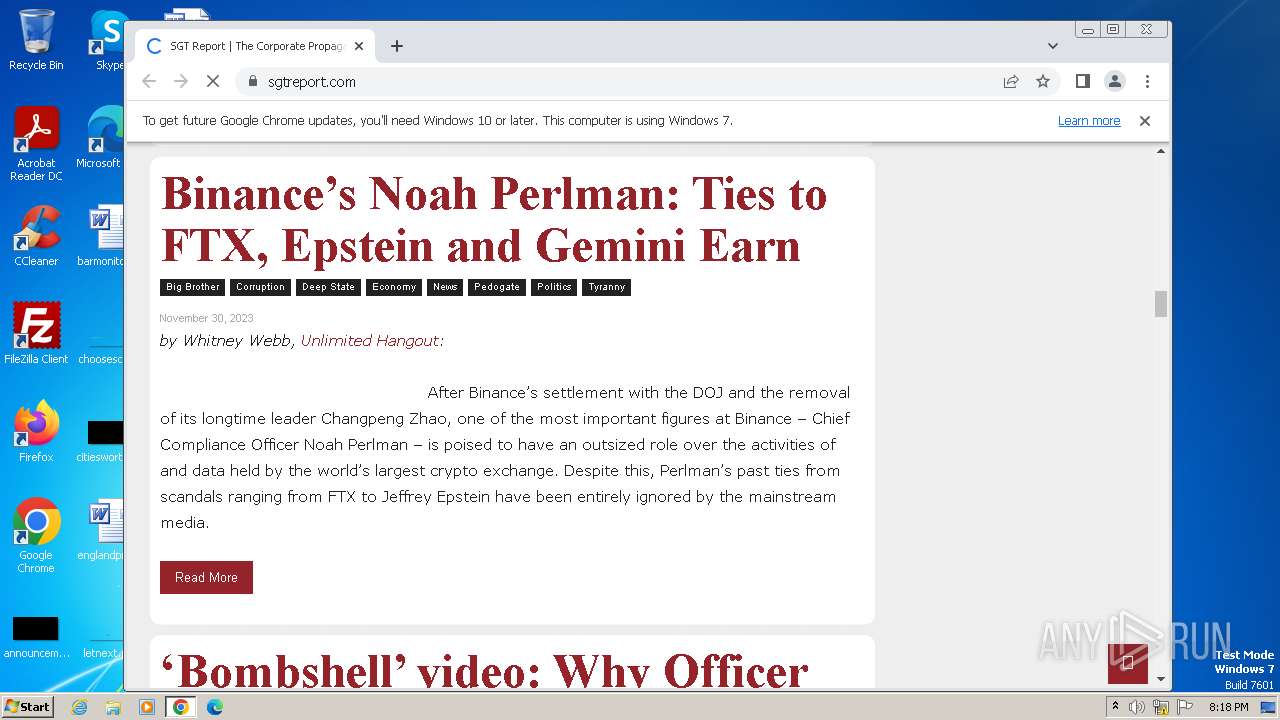The height and width of the screenshot is (720, 1280).
Task: Open the Binance's Noah Perlman article headline
Action: (494, 219)
